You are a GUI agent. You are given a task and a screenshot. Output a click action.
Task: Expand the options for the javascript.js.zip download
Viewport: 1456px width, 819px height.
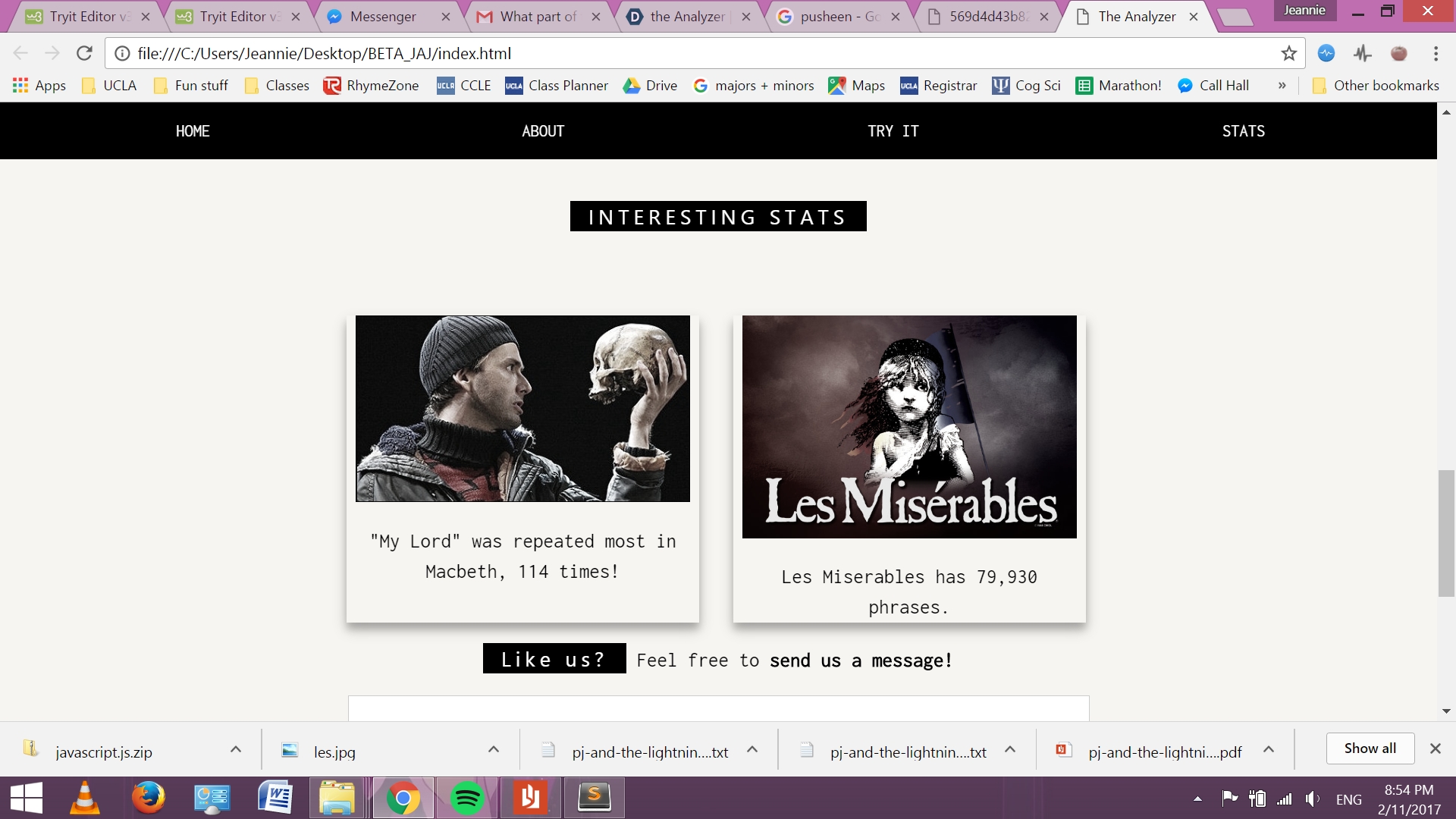pyautogui.click(x=236, y=749)
